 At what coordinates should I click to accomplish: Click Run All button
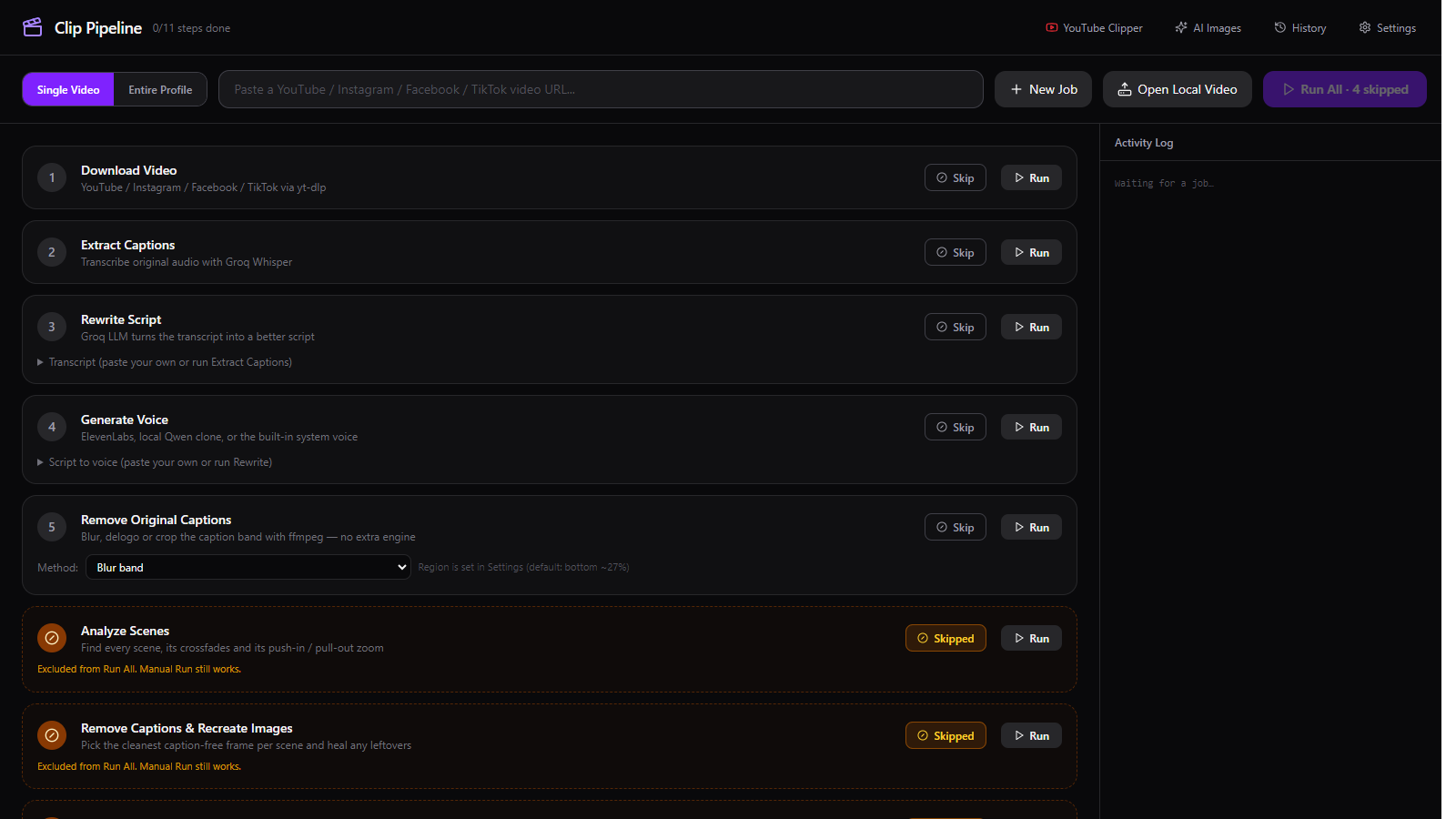1345,89
